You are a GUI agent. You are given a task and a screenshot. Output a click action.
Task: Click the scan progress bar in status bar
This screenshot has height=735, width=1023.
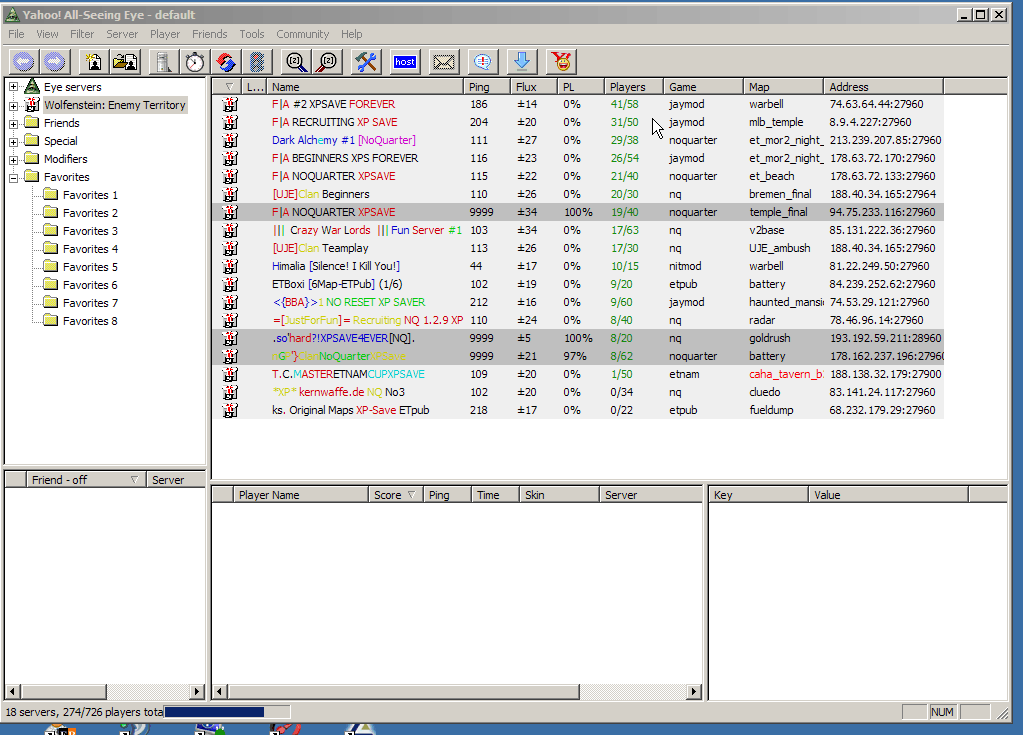(227, 712)
